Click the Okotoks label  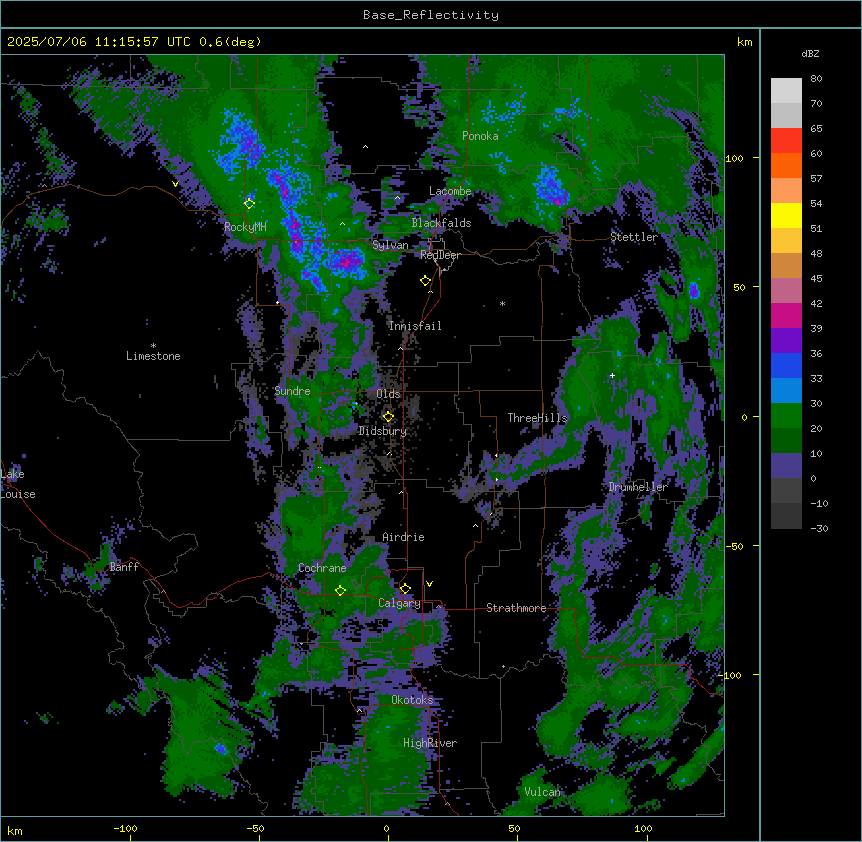click(x=412, y=700)
